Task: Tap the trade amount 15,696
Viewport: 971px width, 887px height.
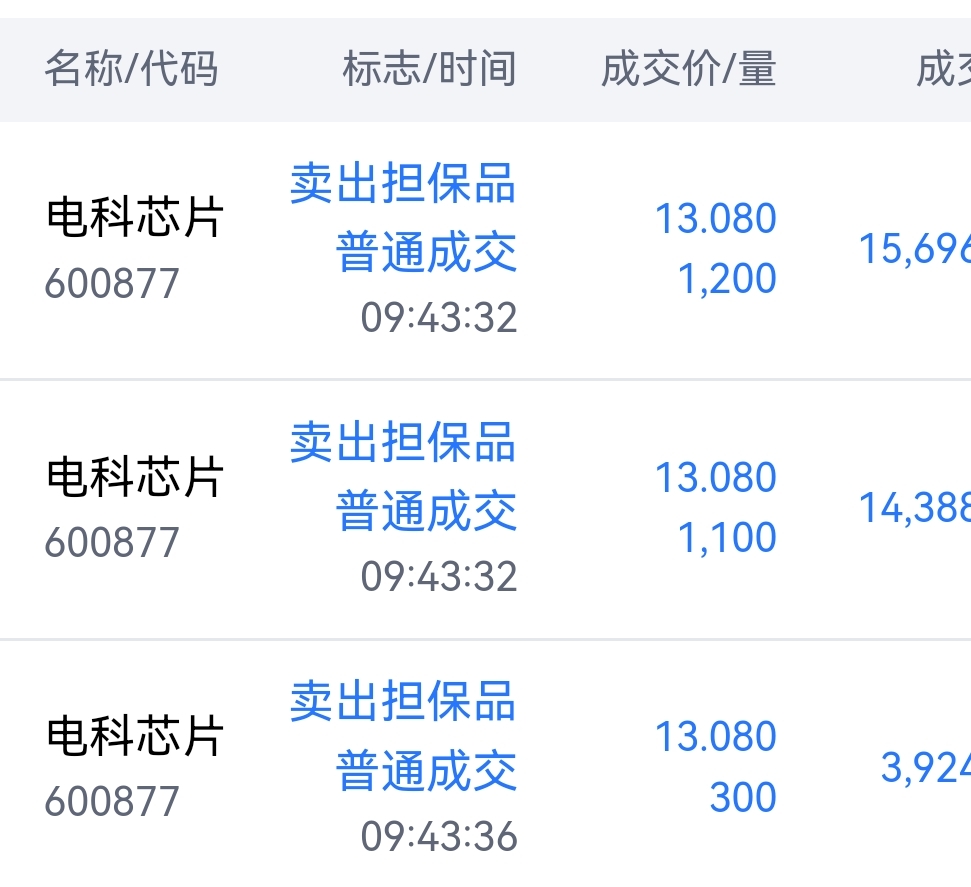Action: click(x=915, y=249)
